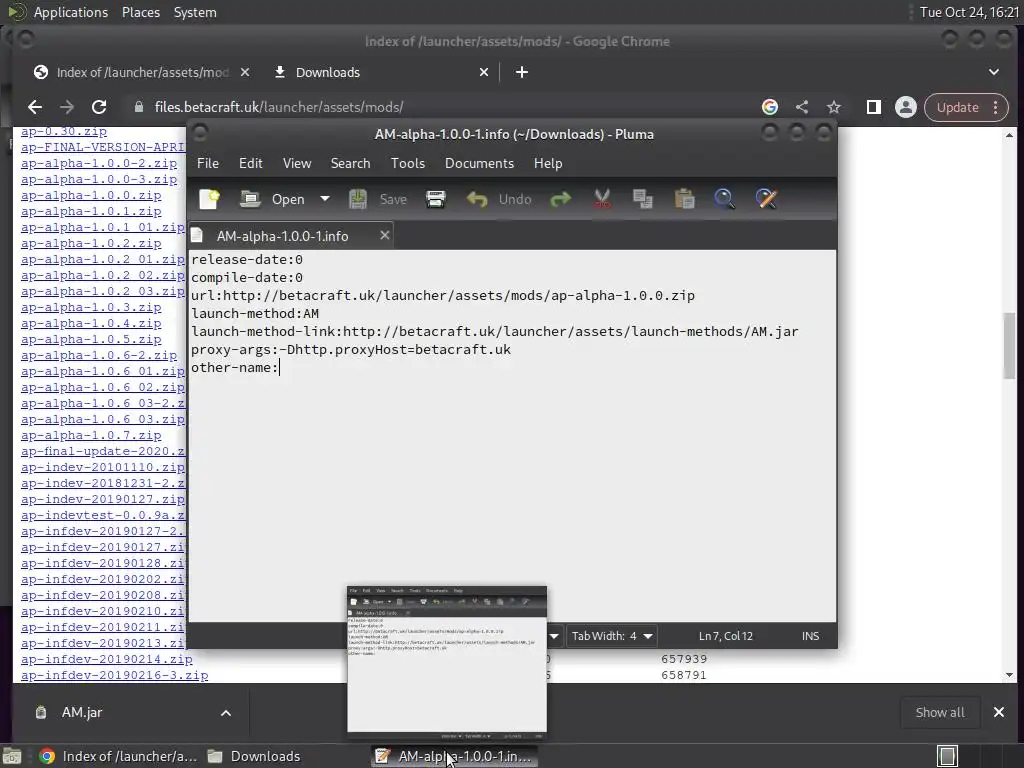The height and width of the screenshot is (768, 1024).
Task: Close the AM-alpha-1.0.0-1.info document tab
Action: click(x=385, y=235)
